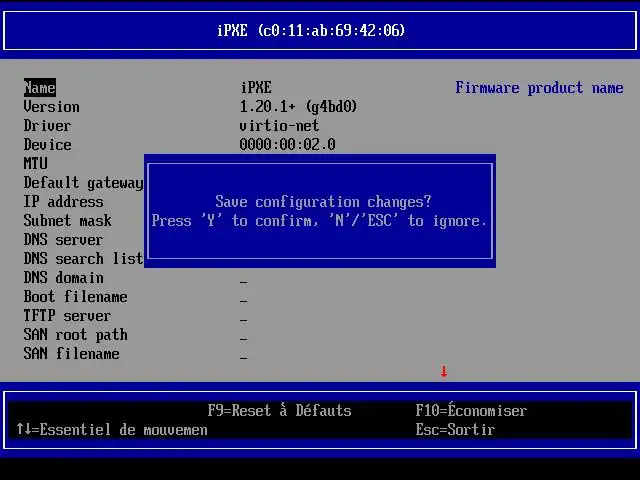Click the virtio-net driver value
Image resolution: width=640 pixels, height=480 pixels.
(279, 126)
